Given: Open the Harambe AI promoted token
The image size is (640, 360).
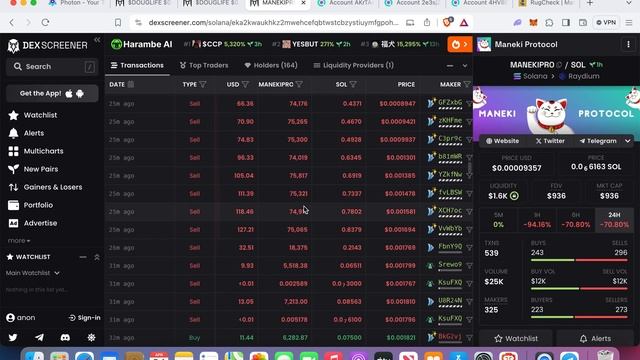Looking at the screenshot, I should click(142, 44).
